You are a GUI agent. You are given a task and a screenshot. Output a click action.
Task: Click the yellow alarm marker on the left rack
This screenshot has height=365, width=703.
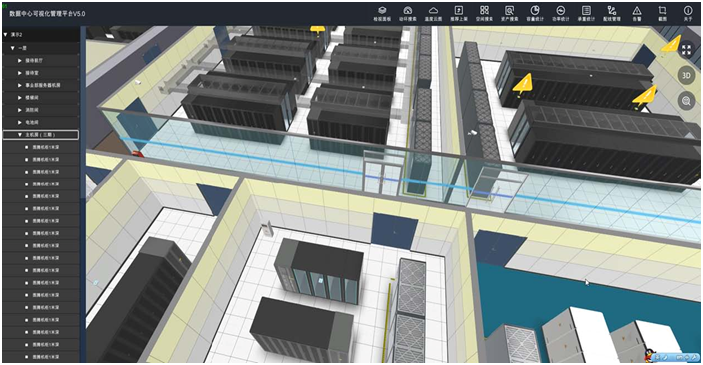coord(522,84)
